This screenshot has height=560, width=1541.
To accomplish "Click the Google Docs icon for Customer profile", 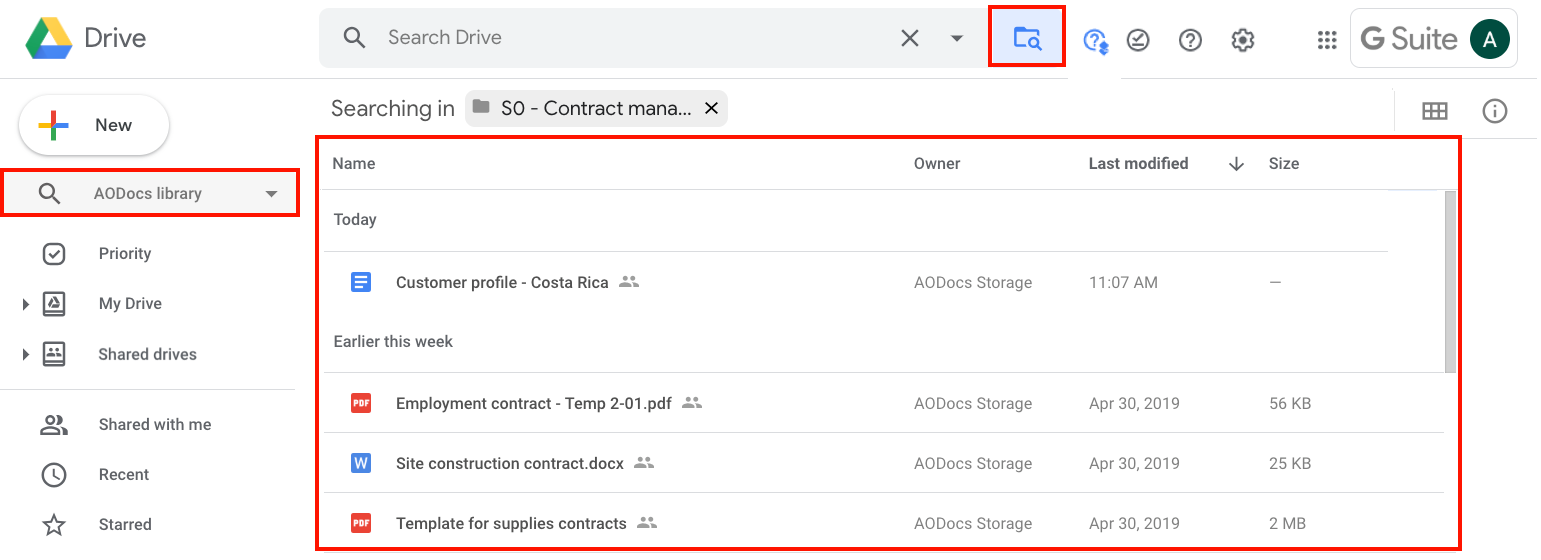I will pyautogui.click(x=361, y=283).
